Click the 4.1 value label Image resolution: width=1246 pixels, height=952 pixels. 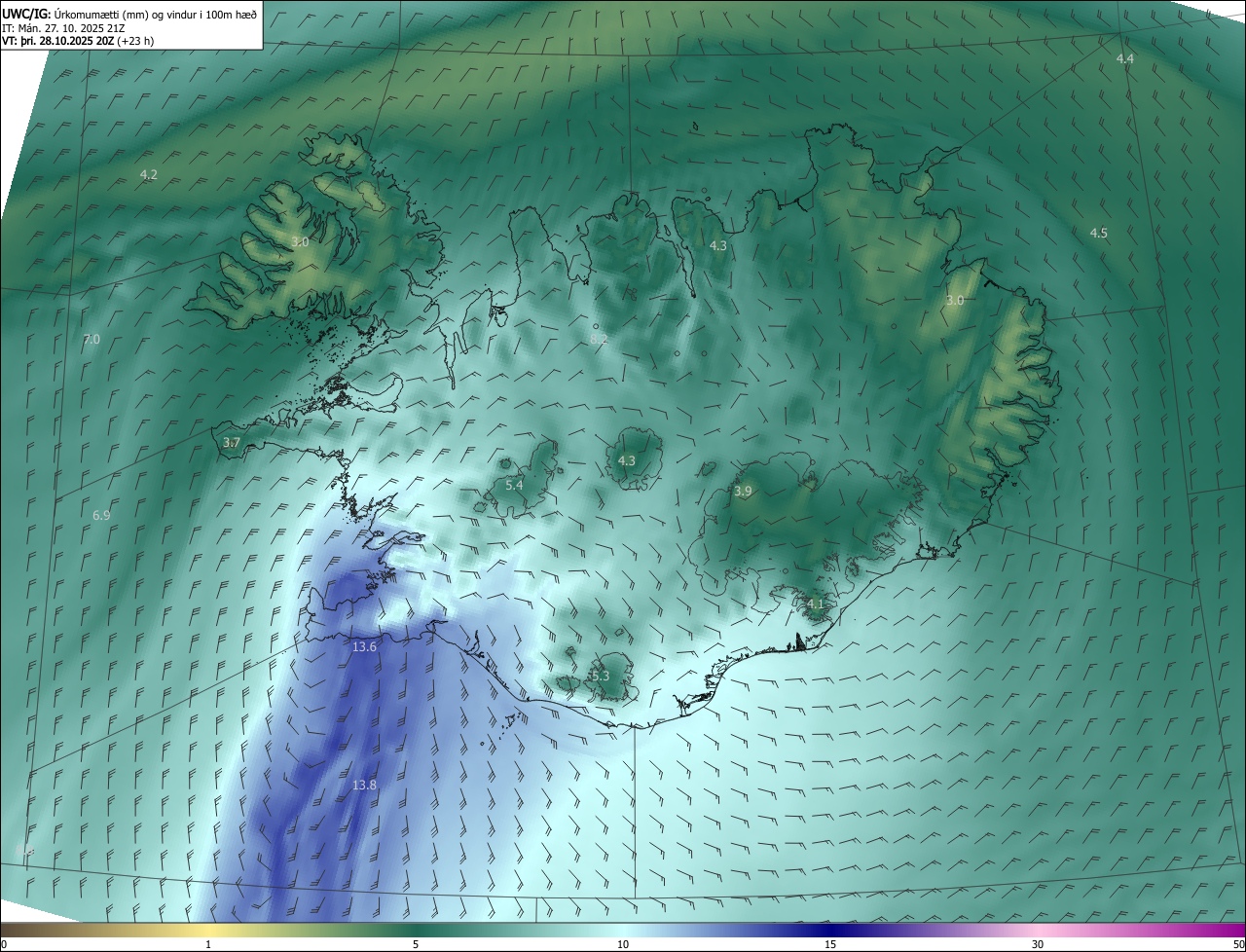(815, 604)
